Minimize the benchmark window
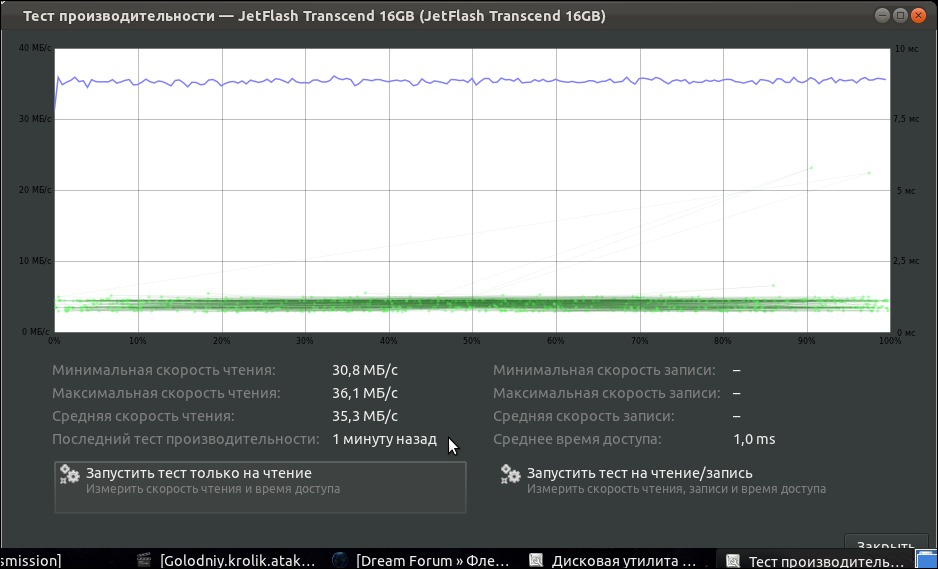The height and width of the screenshot is (569, 938). 882,16
